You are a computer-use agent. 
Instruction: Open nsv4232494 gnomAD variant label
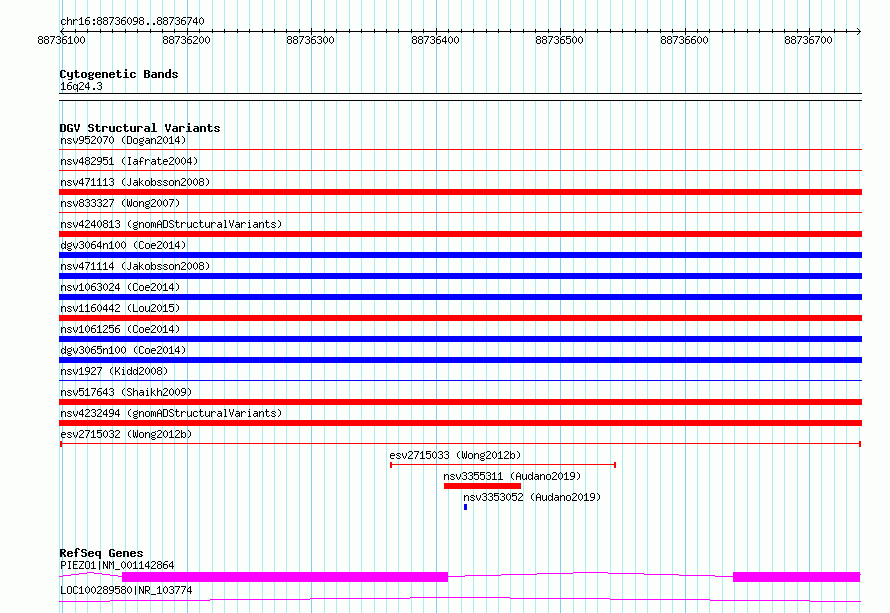click(171, 413)
